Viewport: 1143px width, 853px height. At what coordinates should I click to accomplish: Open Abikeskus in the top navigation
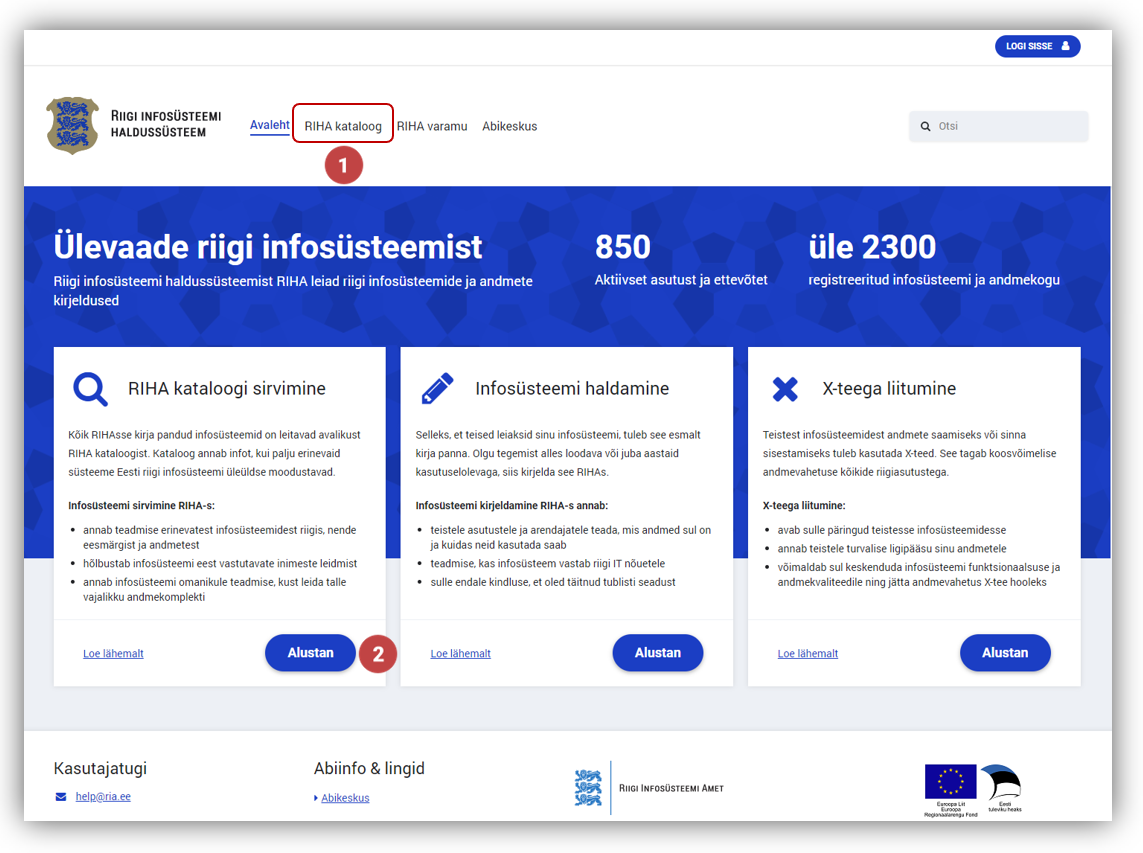click(x=510, y=126)
